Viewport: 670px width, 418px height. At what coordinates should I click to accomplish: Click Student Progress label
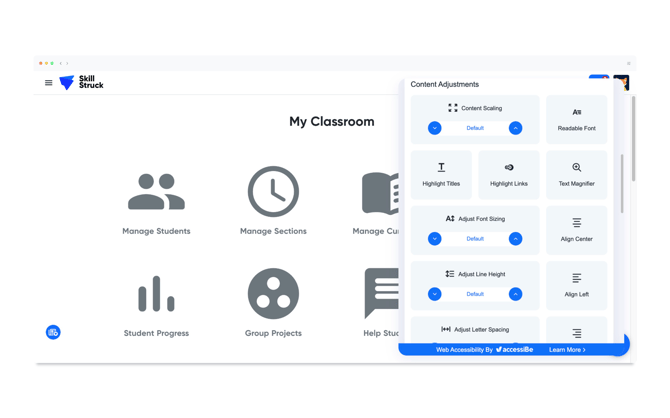click(x=156, y=333)
